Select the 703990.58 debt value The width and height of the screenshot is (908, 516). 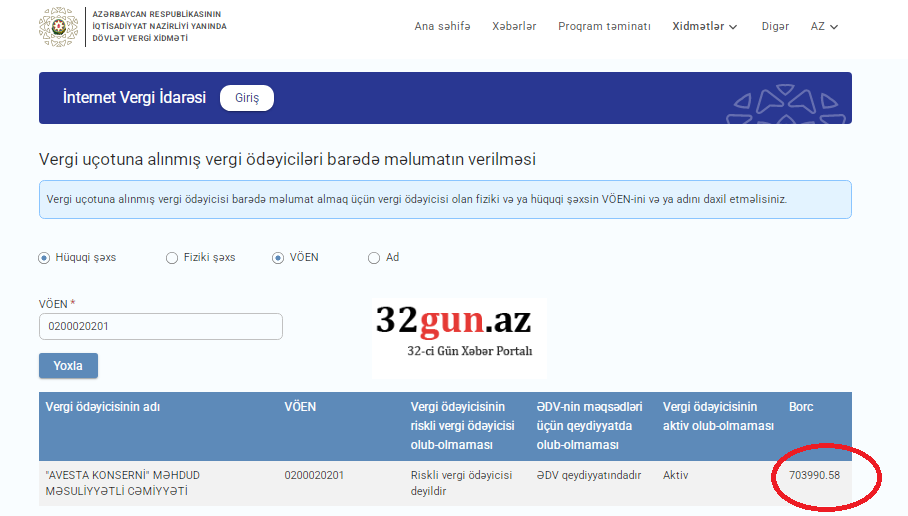pyautogui.click(x=814, y=475)
